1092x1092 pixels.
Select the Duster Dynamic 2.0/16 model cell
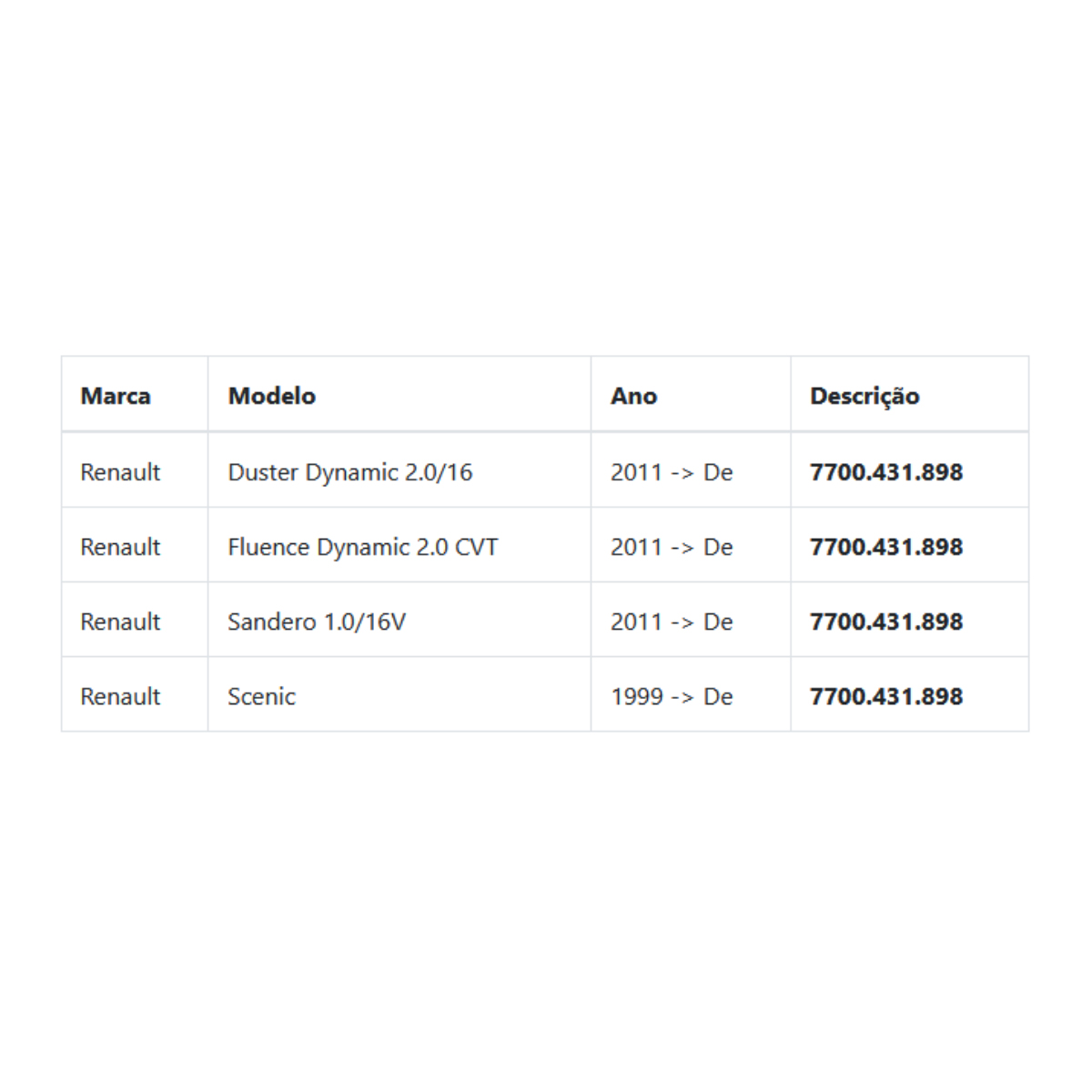(399, 471)
